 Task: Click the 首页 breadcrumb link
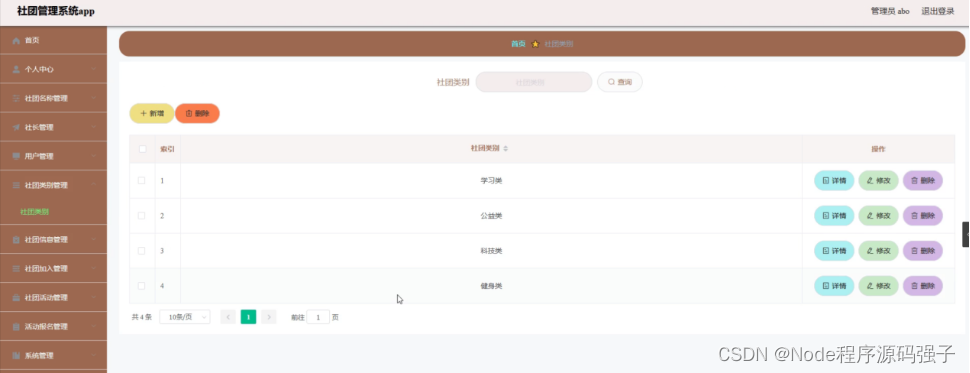click(518, 44)
